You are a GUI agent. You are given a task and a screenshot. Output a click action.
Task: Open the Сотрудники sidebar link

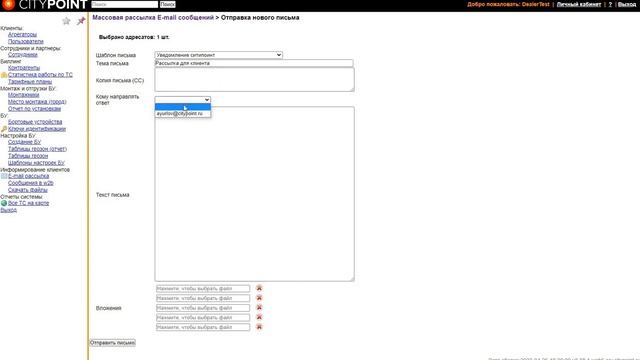point(23,55)
